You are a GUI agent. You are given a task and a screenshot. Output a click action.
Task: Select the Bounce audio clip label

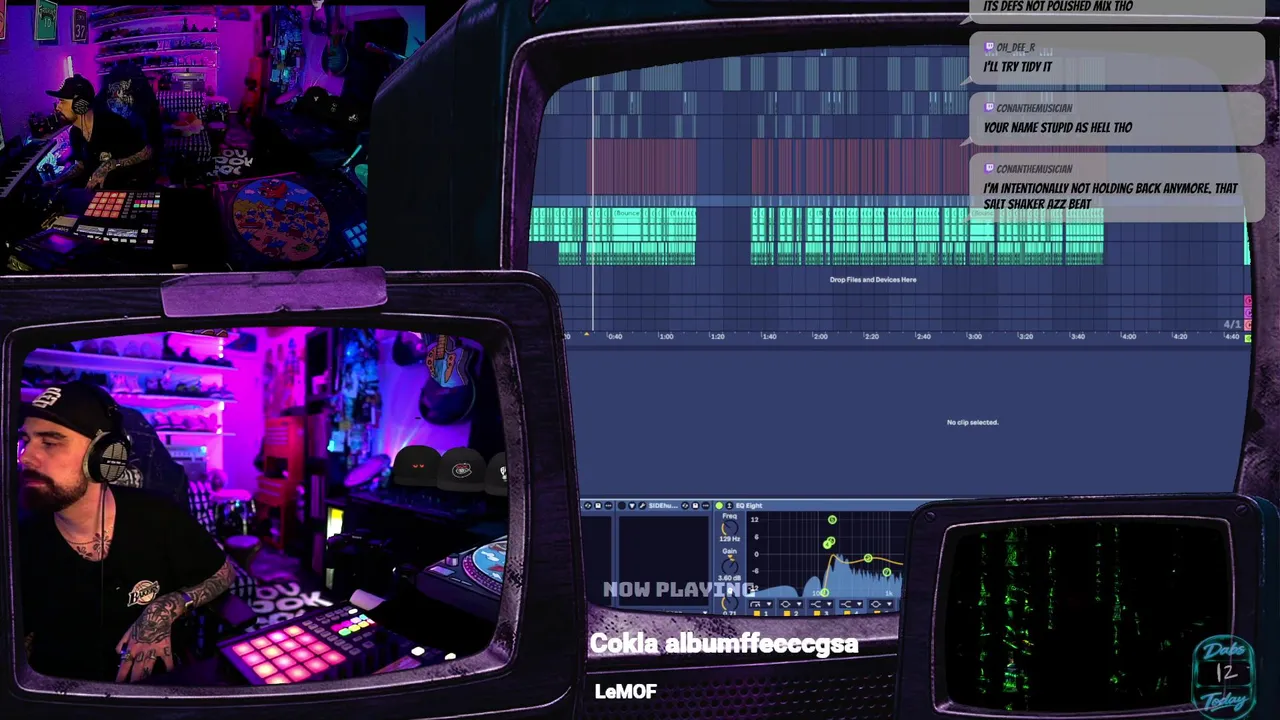(627, 213)
